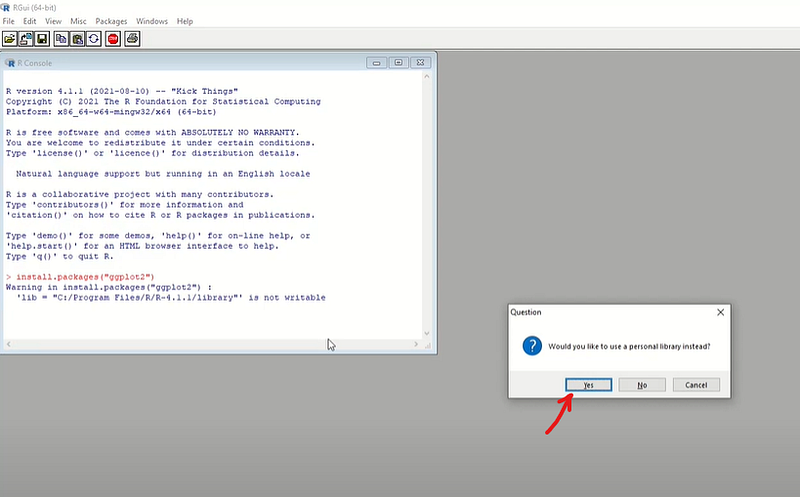Click the Copy toolbar icon

tap(61, 39)
